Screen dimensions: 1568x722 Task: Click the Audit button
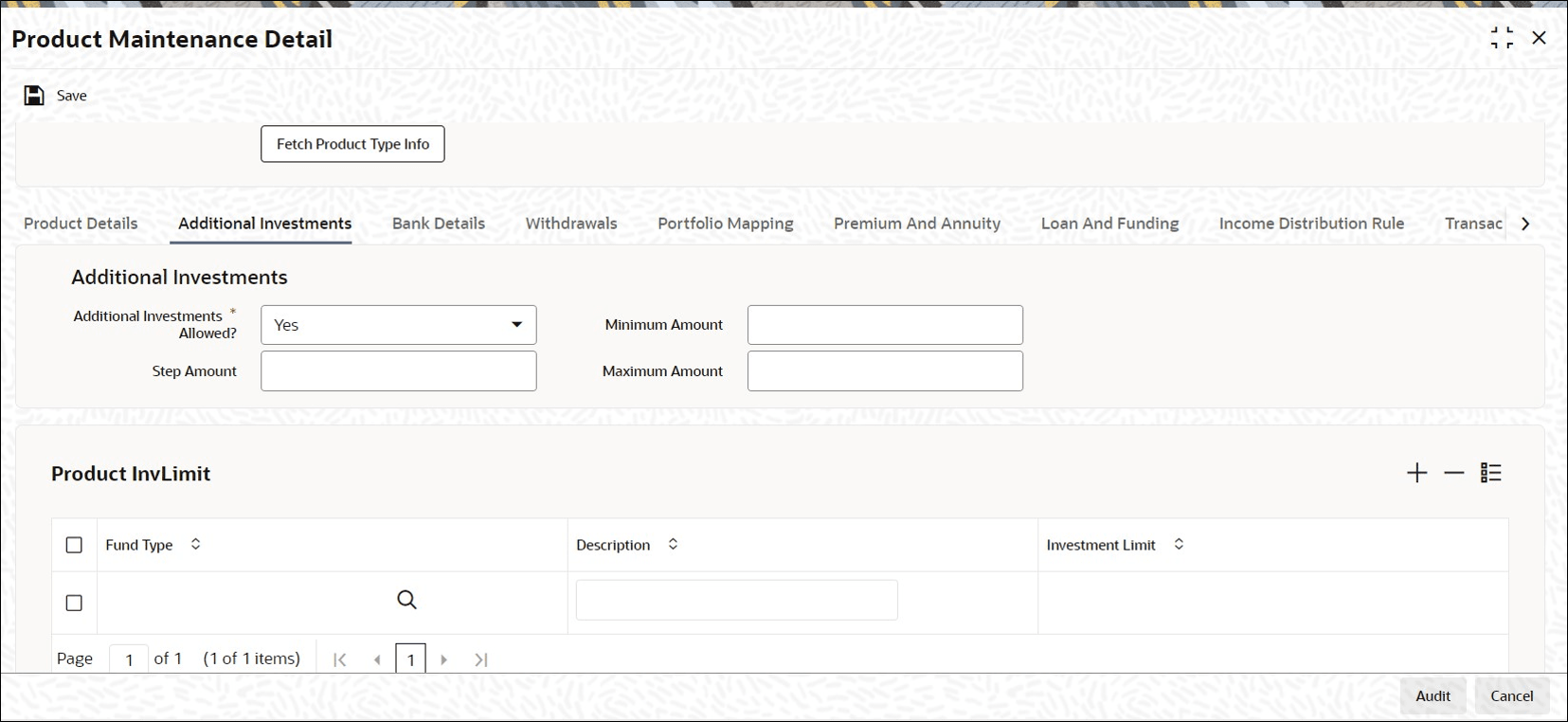1433,696
